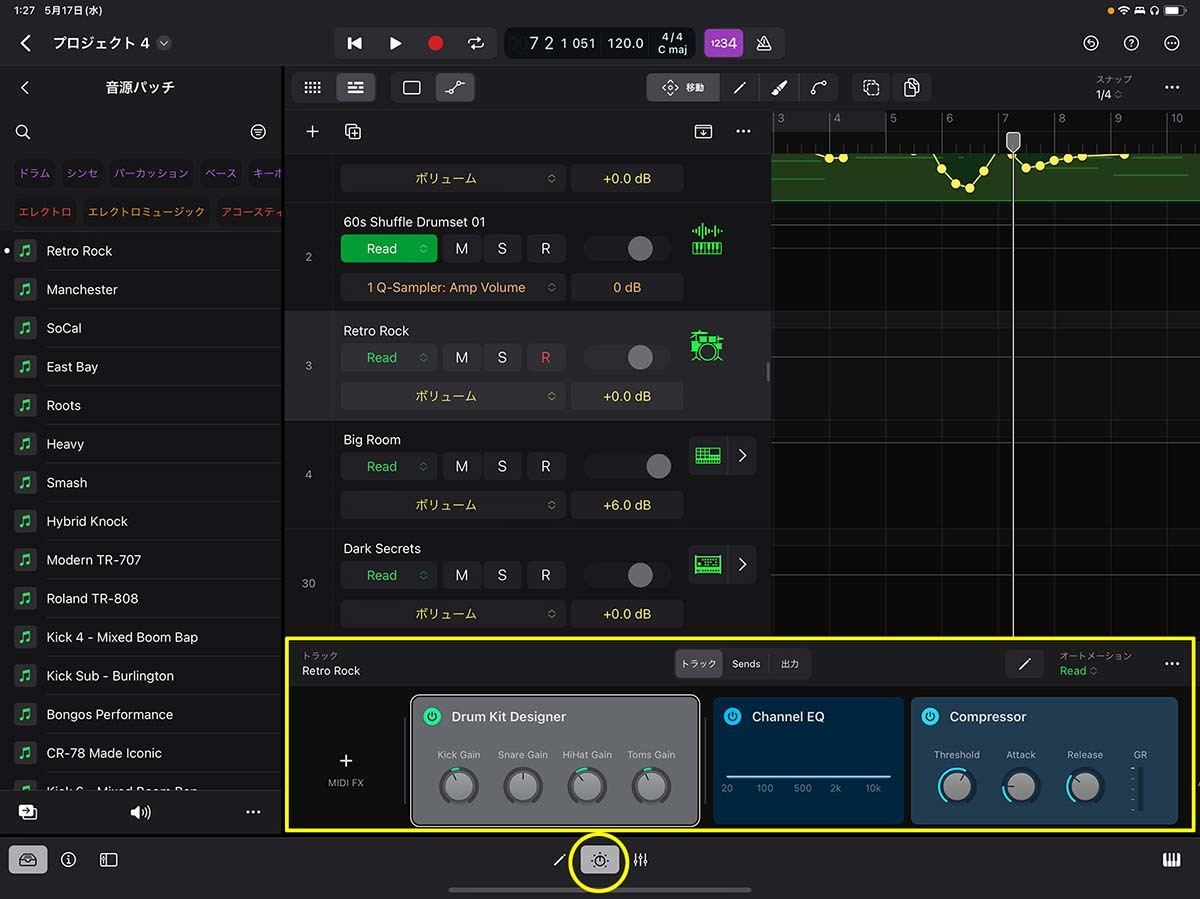
Task: Toggle Cycle mode in the transport
Action: coord(476,43)
